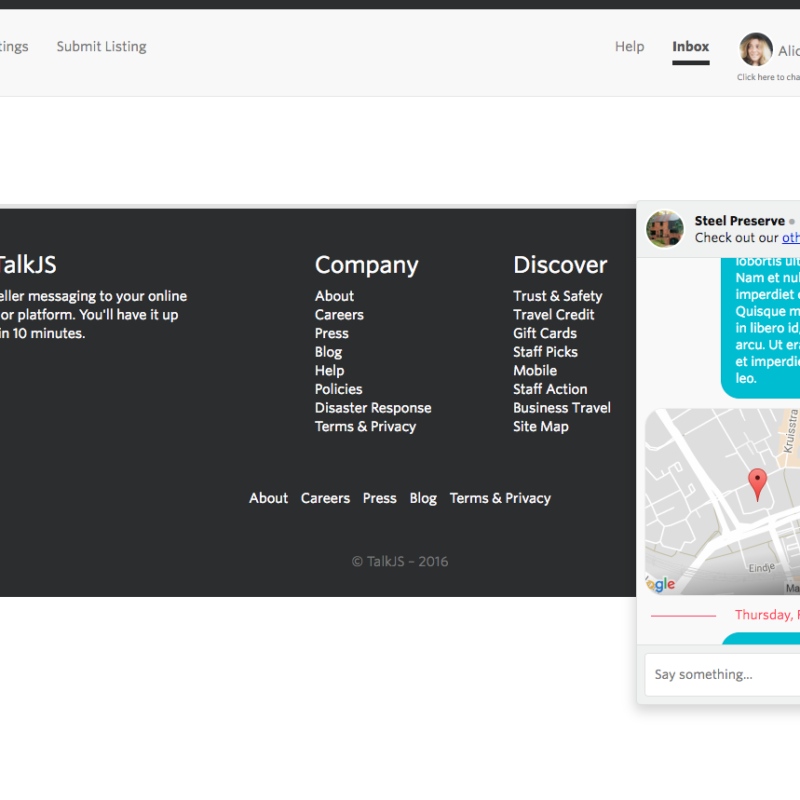Click Policies in Company column
The height and width of the screenshot is (800, 800).
tap(338, 389)
